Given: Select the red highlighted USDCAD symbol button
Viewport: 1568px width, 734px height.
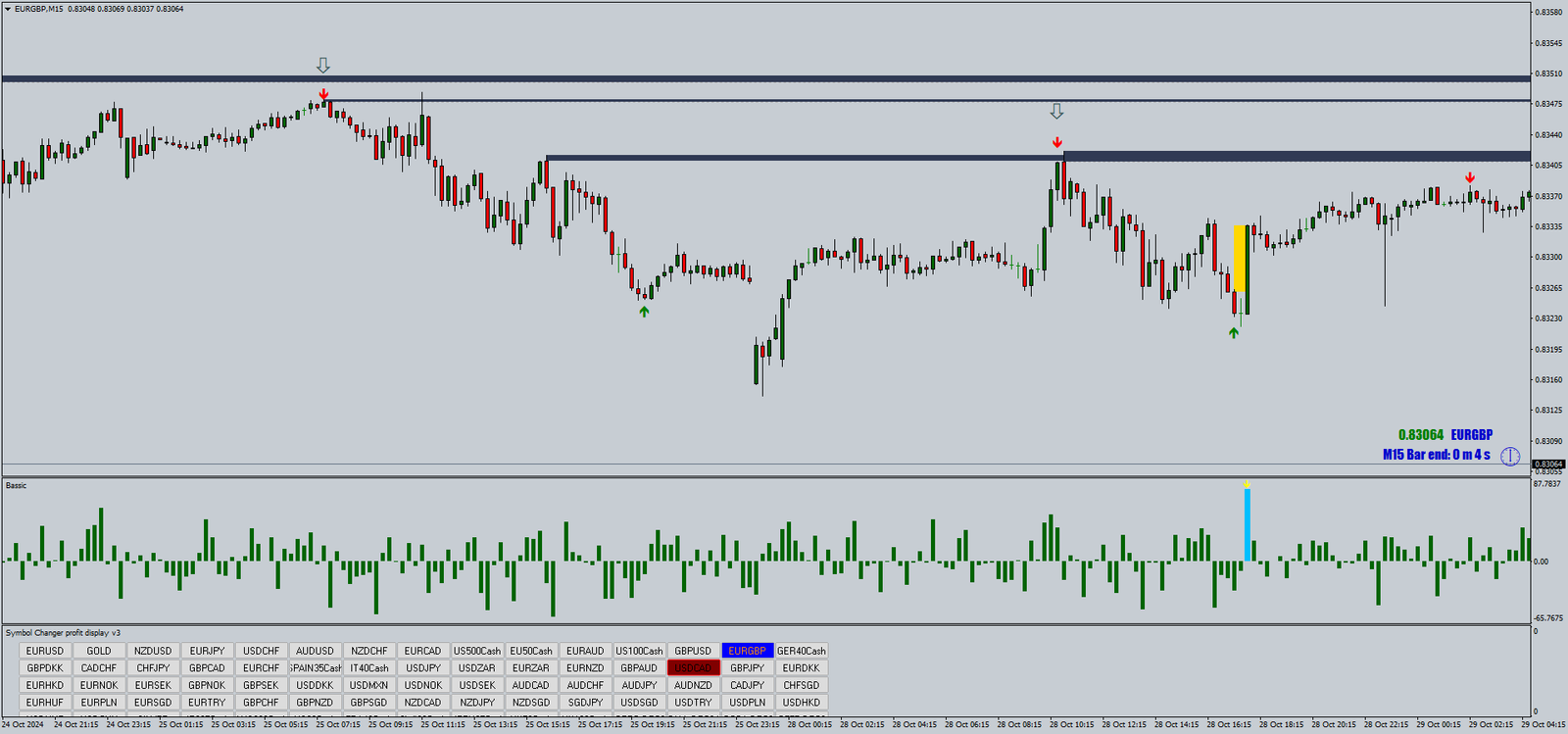Looking at the screenshot, I should point(693,668).
